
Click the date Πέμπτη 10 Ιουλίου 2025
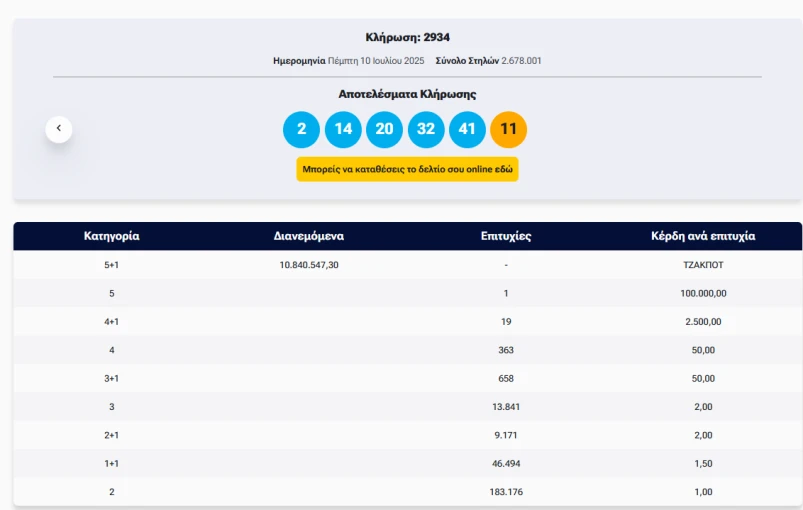pos(376,60)
